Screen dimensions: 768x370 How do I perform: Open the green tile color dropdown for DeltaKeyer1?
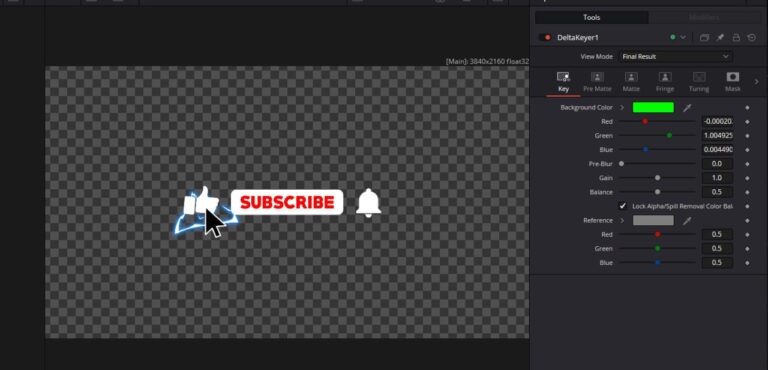click(x=678, y=38)
